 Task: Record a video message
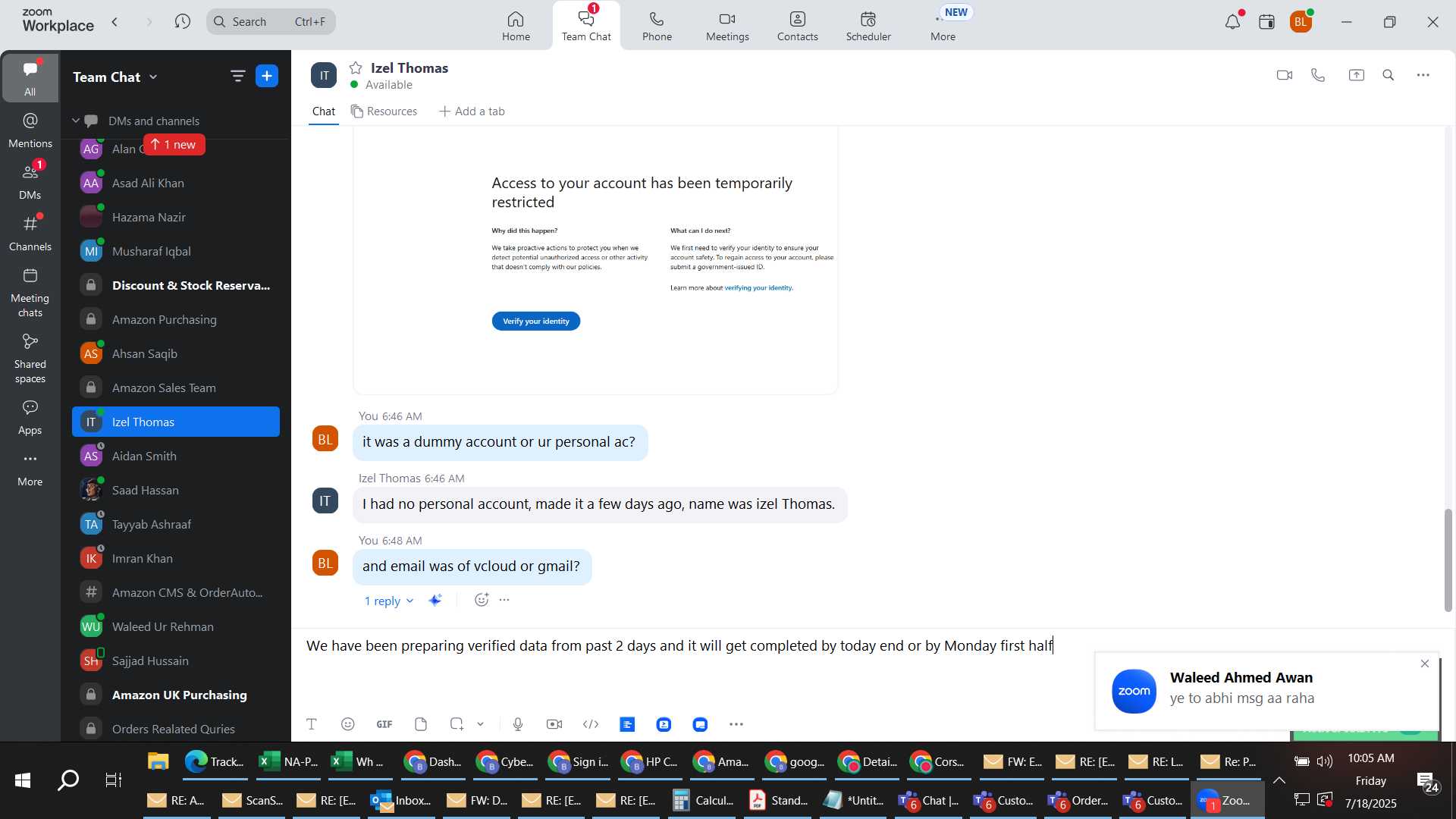[554, 724]
